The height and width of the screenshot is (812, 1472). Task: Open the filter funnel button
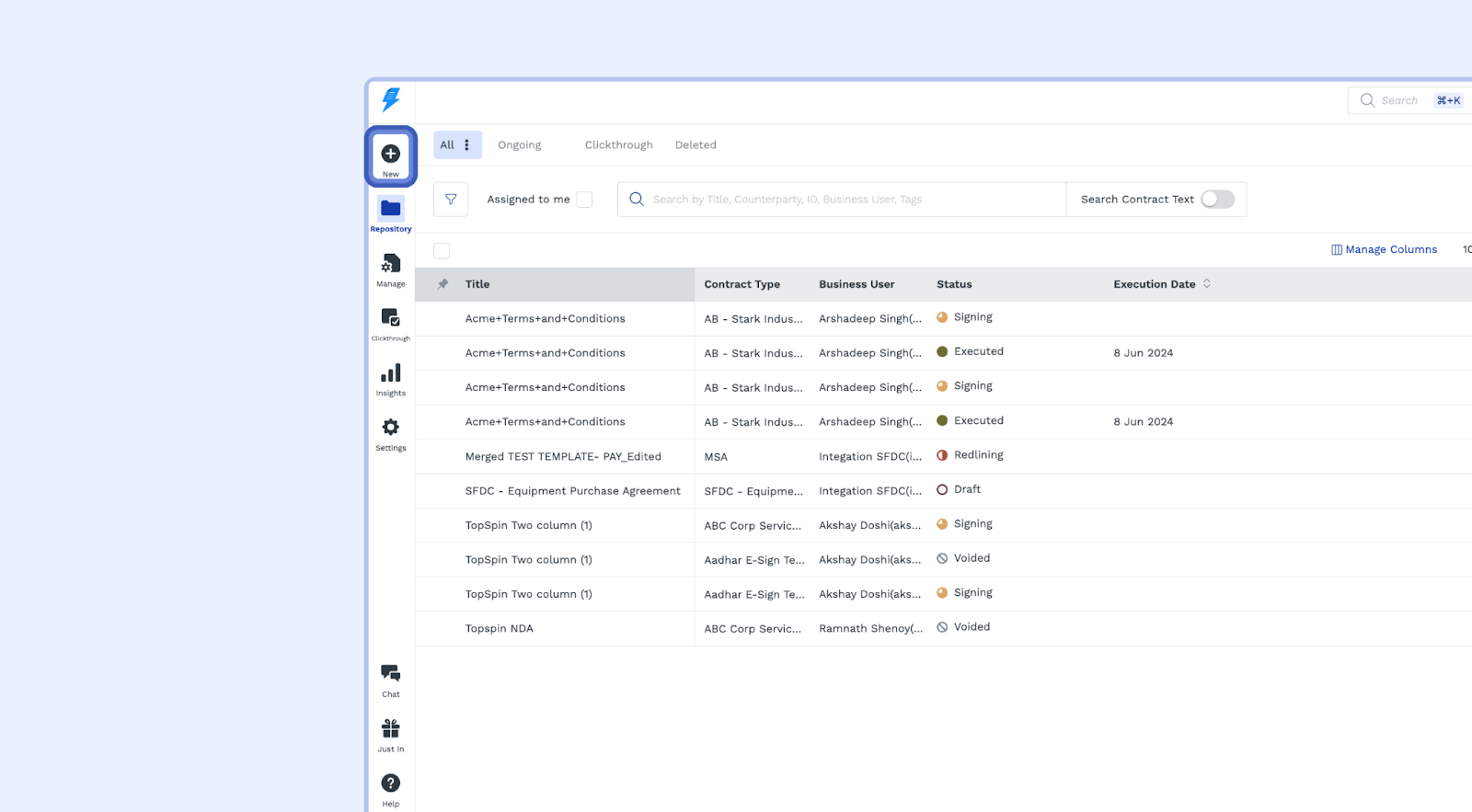(x=451, y=200)
